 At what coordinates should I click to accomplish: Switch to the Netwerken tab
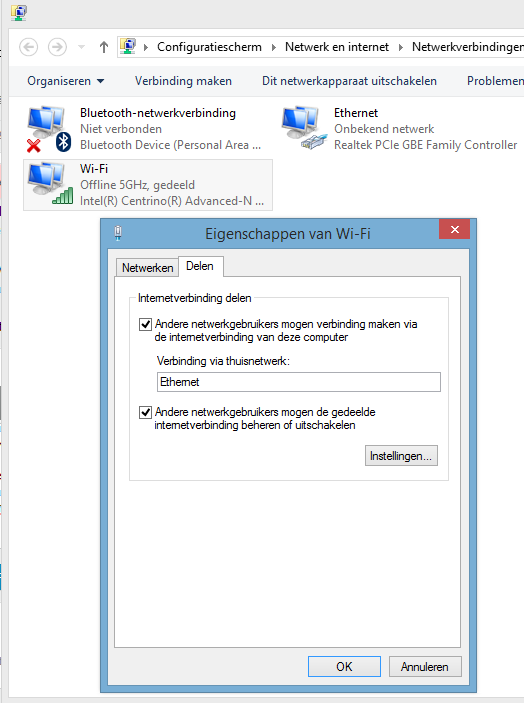147,268
